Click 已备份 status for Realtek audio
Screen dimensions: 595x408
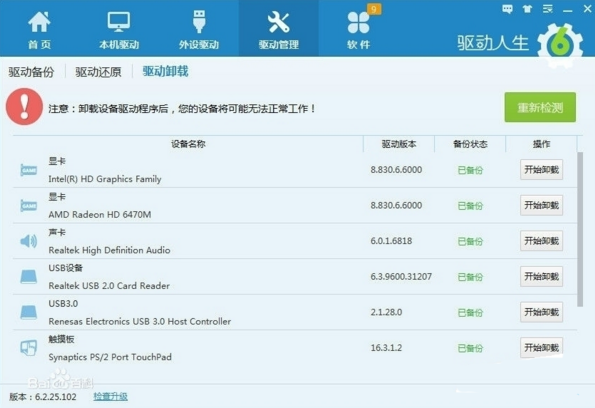[470, 241]
